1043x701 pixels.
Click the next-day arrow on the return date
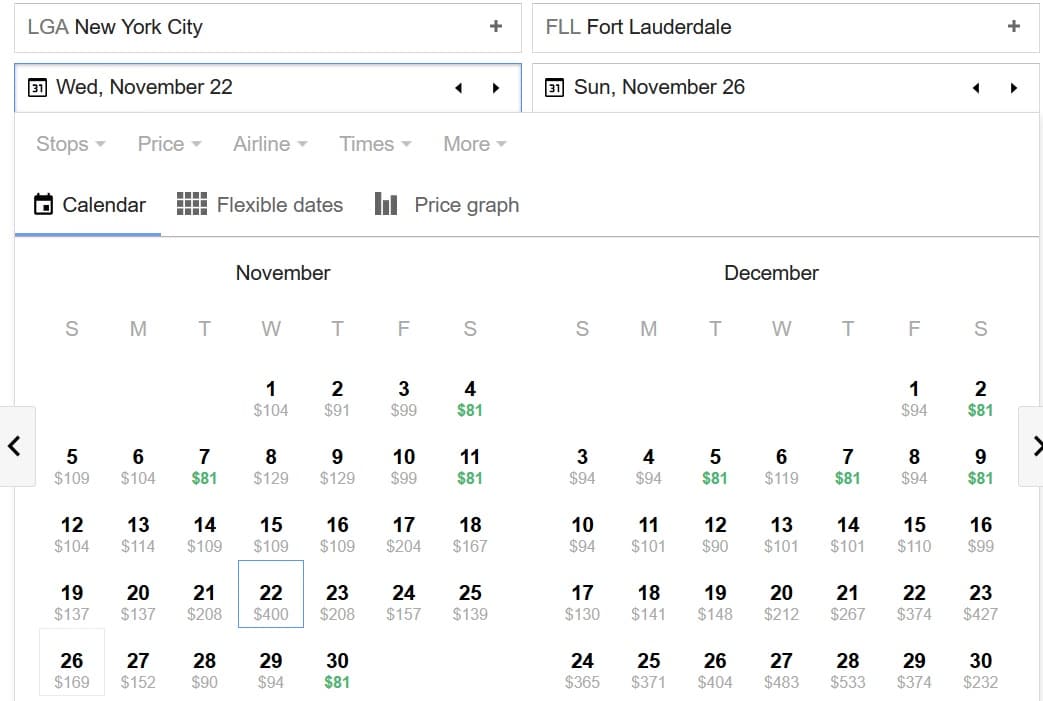[1014, 88]
